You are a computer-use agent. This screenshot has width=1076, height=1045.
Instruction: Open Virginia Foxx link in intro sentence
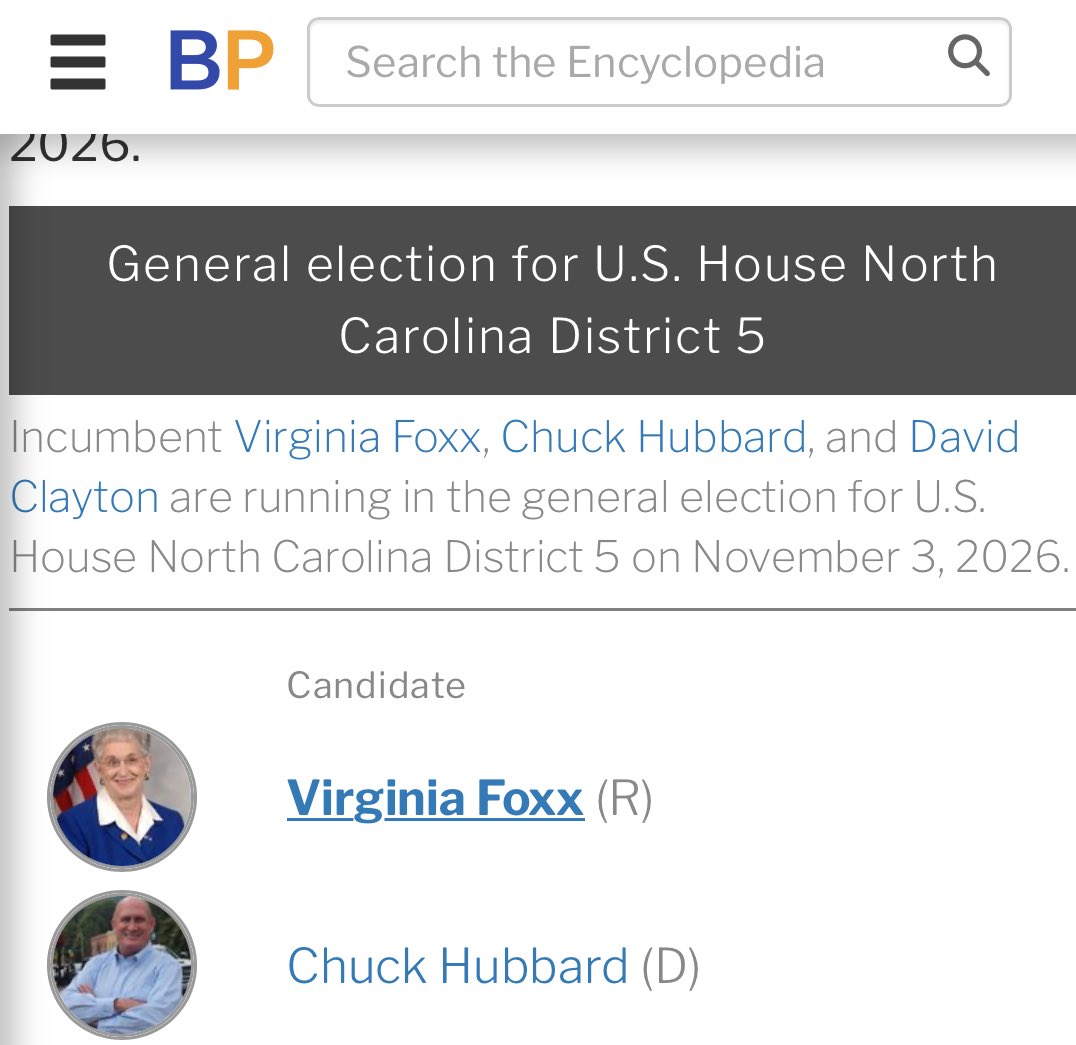pyautogui.click(x=357, y=438)
